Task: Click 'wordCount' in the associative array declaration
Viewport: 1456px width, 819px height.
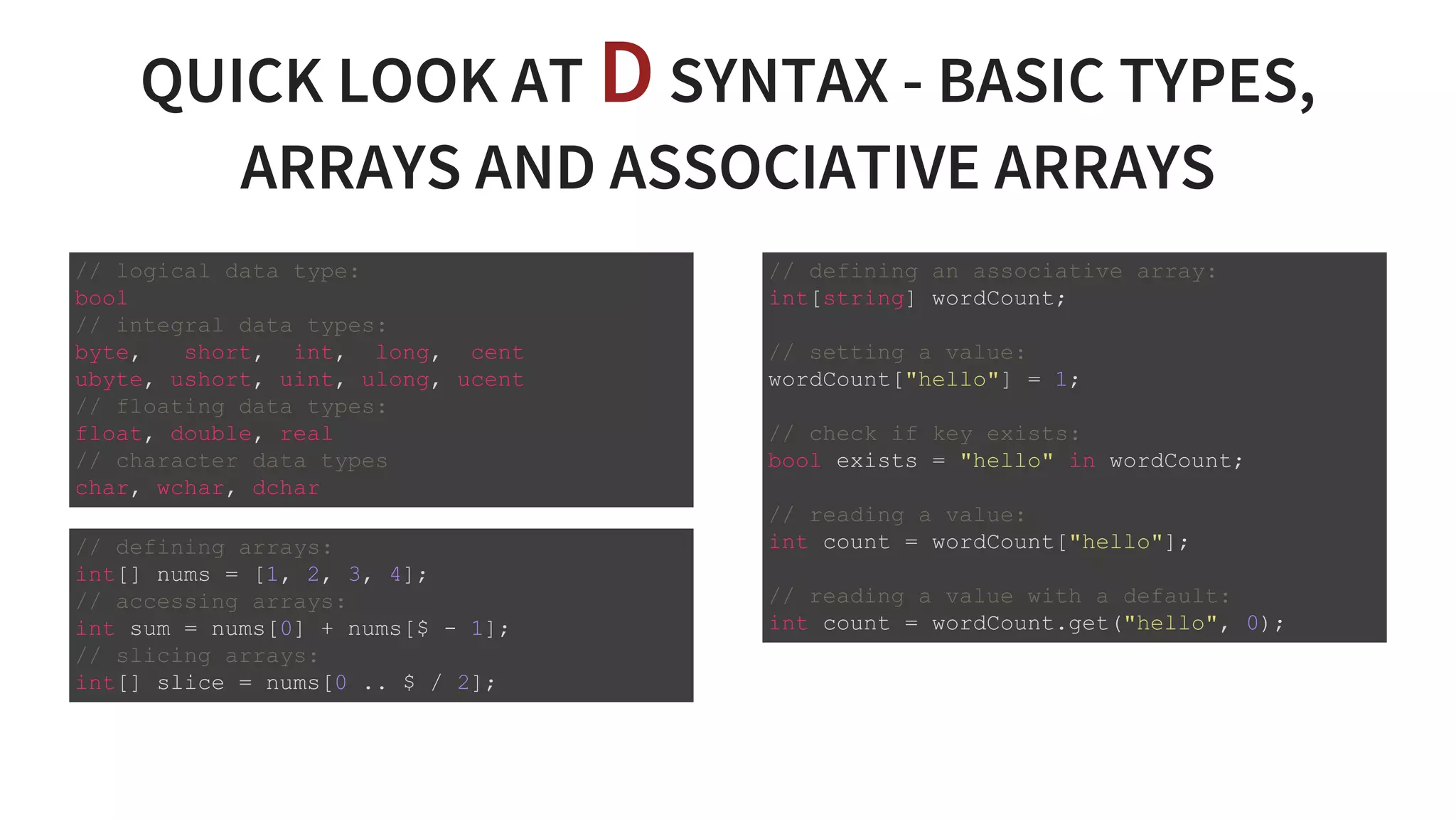Action: (x=992, y=299)
